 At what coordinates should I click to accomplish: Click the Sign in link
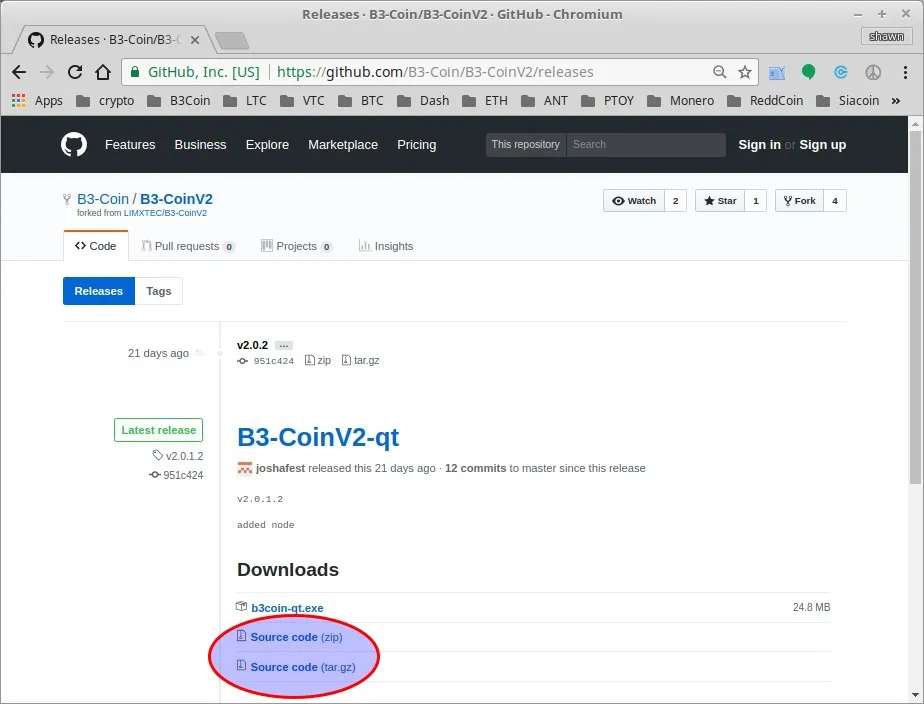click(759, 144)
